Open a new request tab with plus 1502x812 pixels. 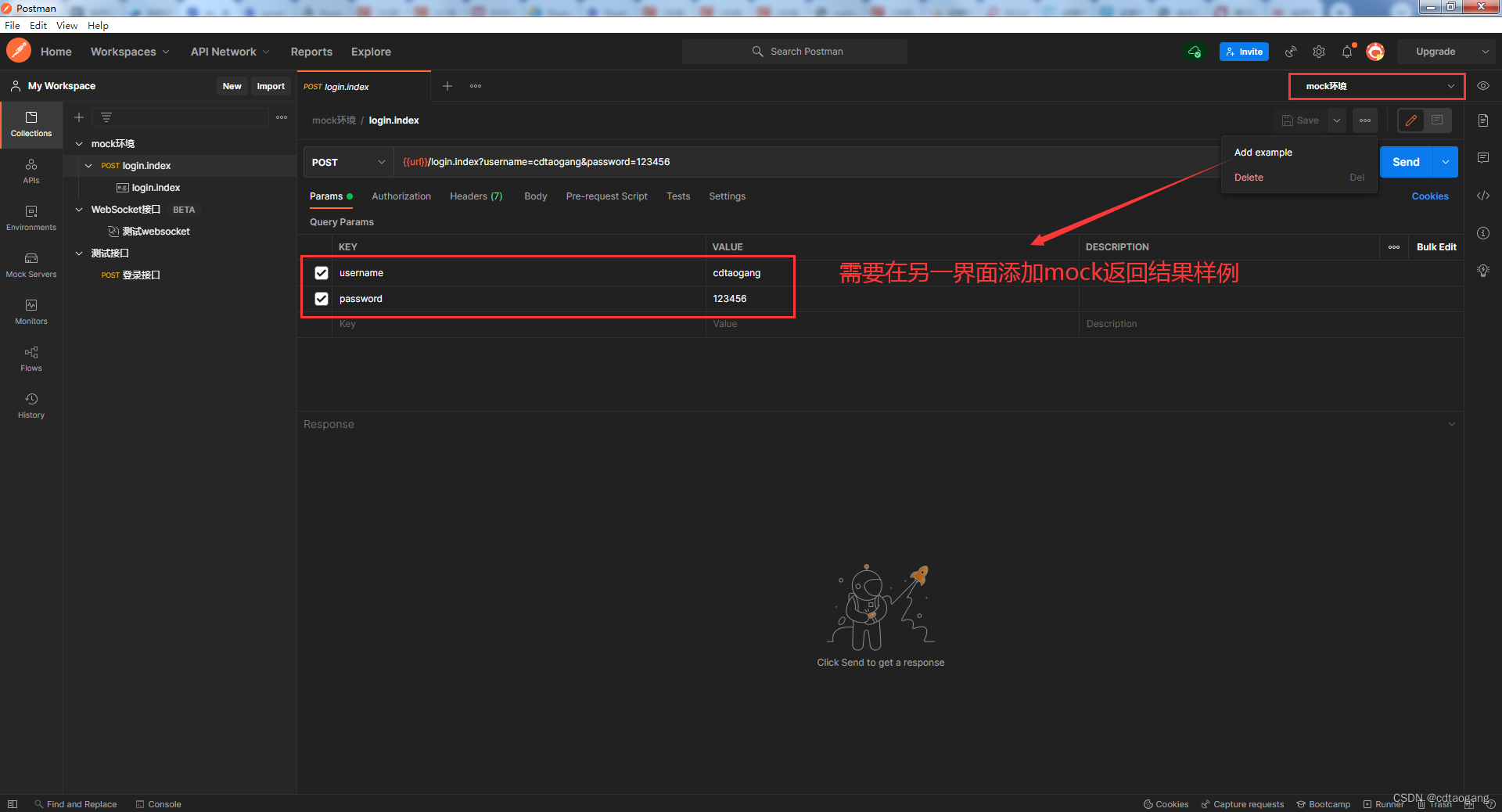pyautogui.click(x=447, y=86)
